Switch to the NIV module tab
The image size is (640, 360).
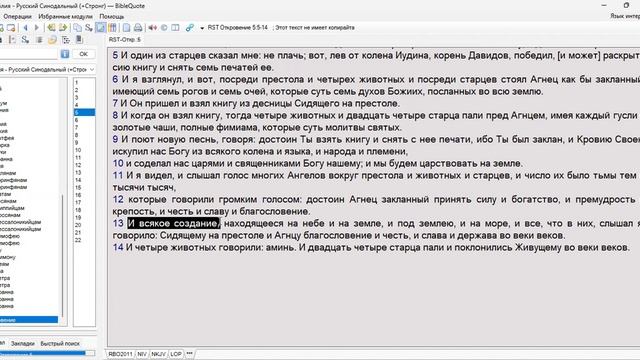tap(142, 354)
